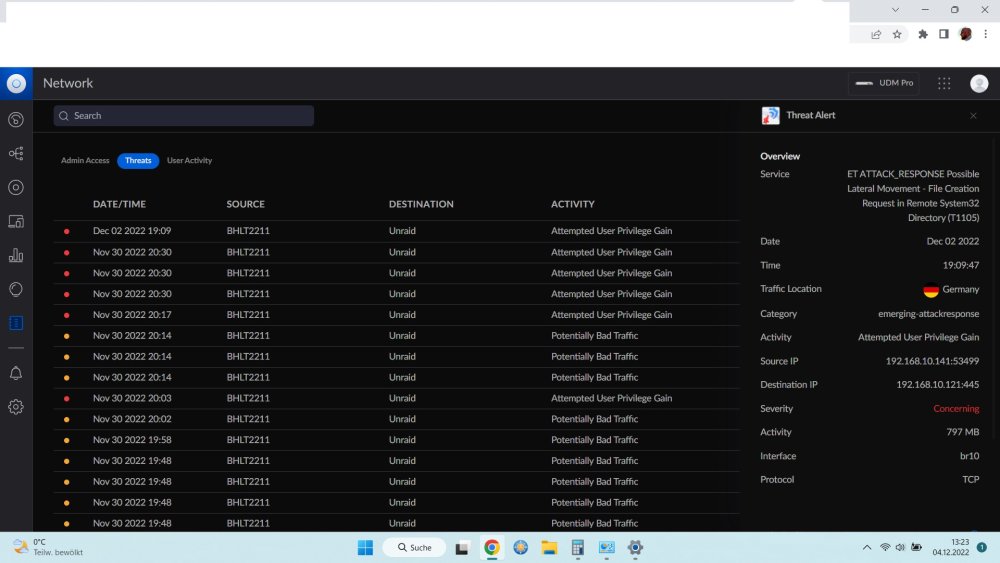Select the Nov 30 2022 20:02 threat row
Screen dimensions: 1000x563
[397, 419]
